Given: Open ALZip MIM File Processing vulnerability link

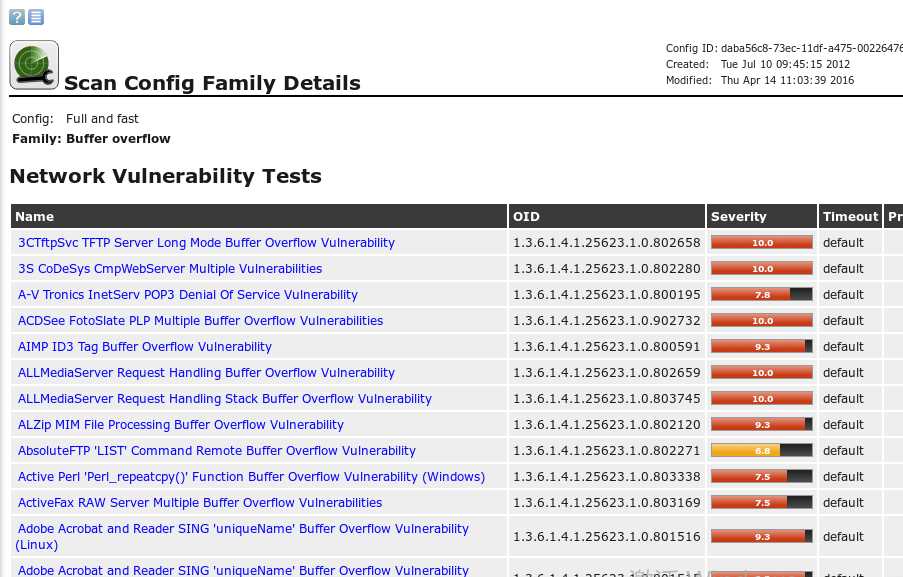Looking at the screenshot, I should (181, 425).
